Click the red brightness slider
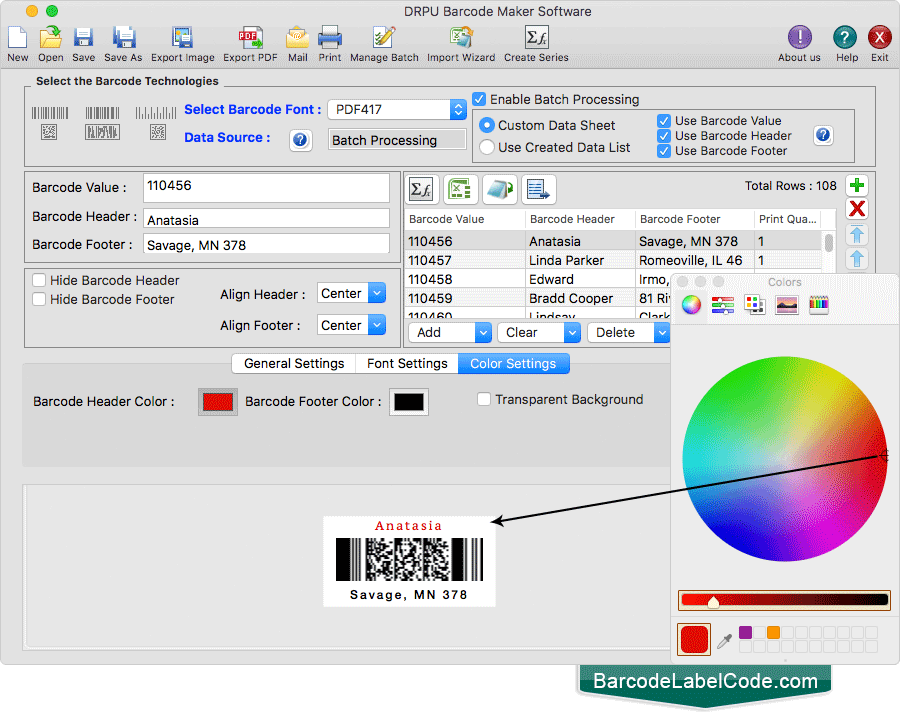900x713 pixels. [x=784, y=600]
